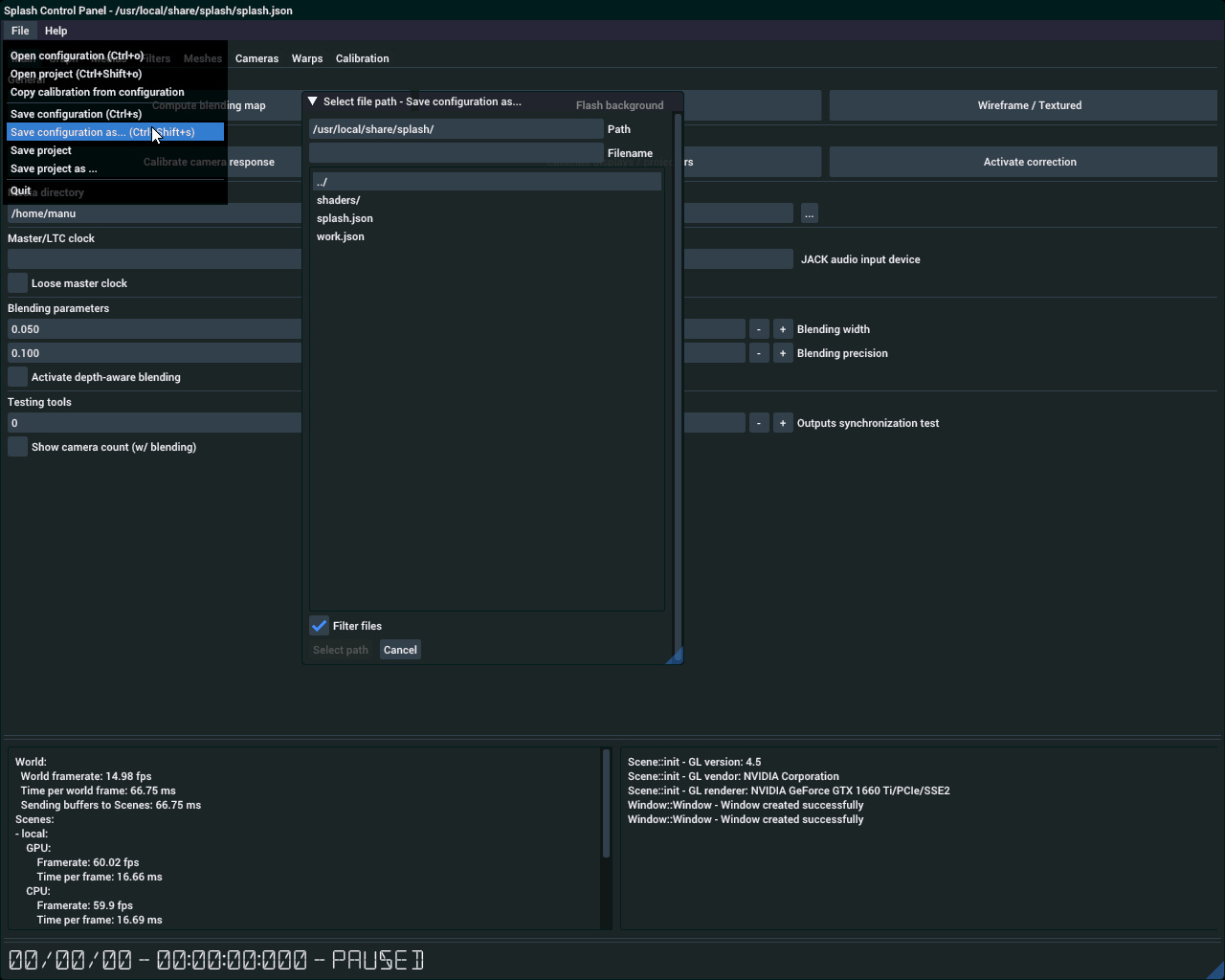This screenshot has width=1225, height=980.
Task: Click the /home/manu media directory field
Action: click(x=400, y=213)
